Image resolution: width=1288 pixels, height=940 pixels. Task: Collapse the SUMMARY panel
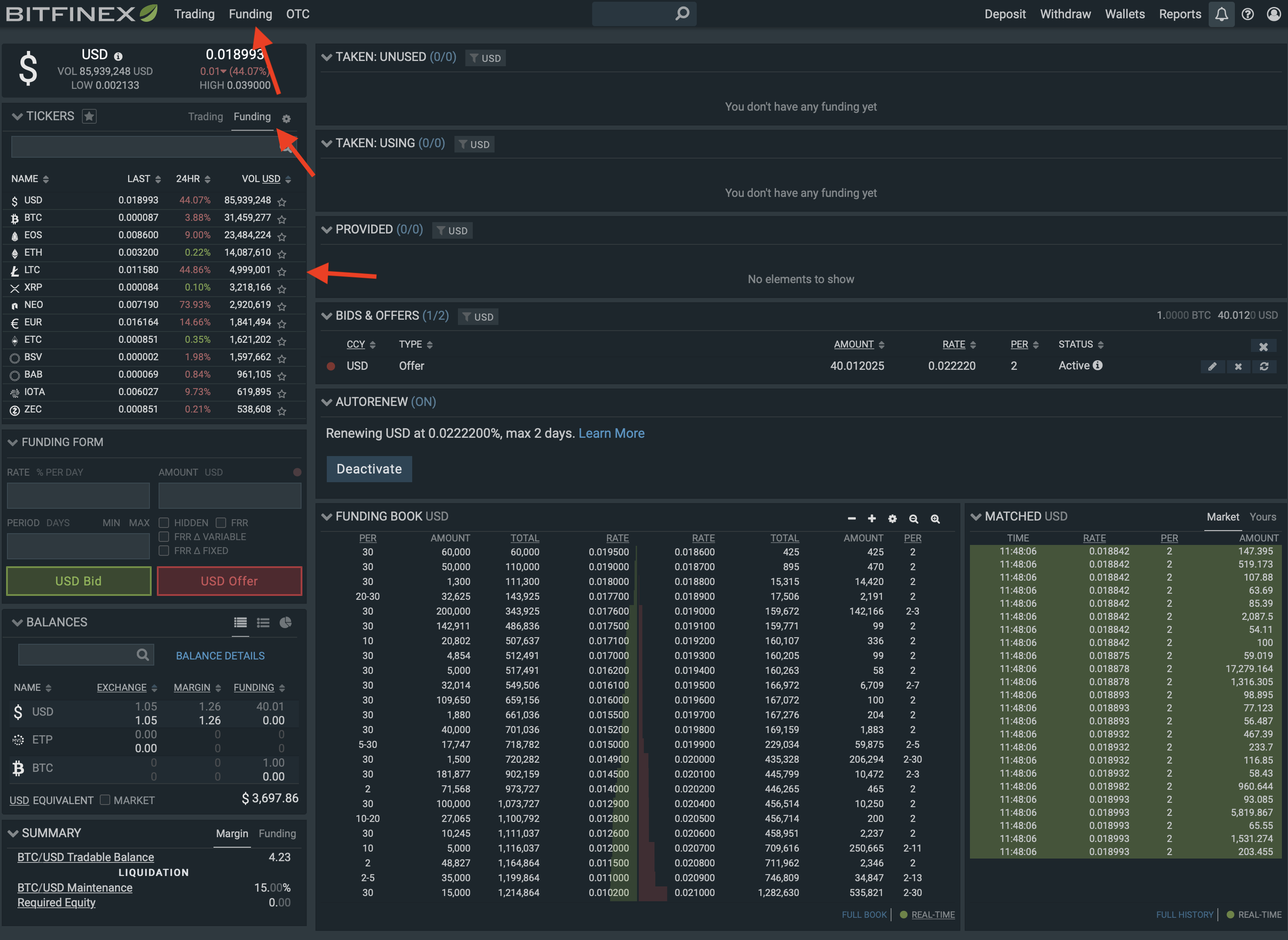point(13,833)
